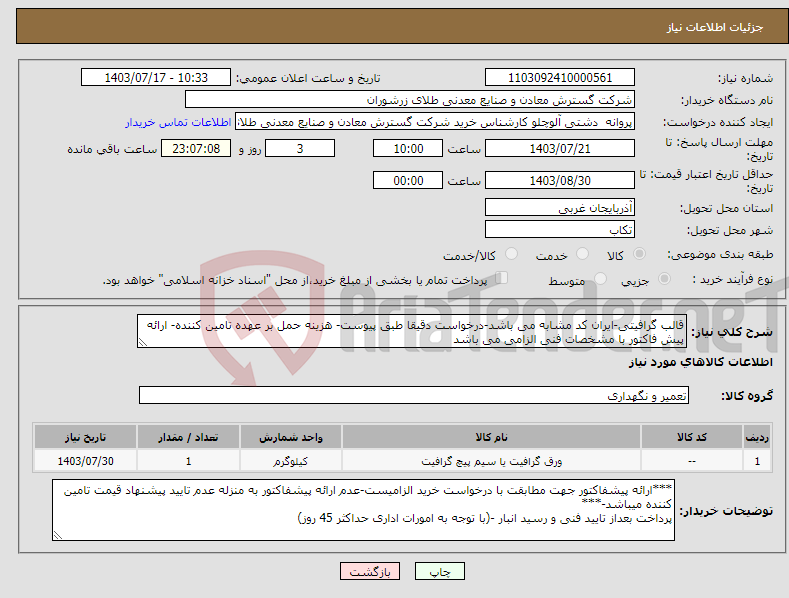Click the label طبقه بندی موضوعی
The width and height of the screenshot is (789, 598).
pyautogui.click(x=720, y=254)
